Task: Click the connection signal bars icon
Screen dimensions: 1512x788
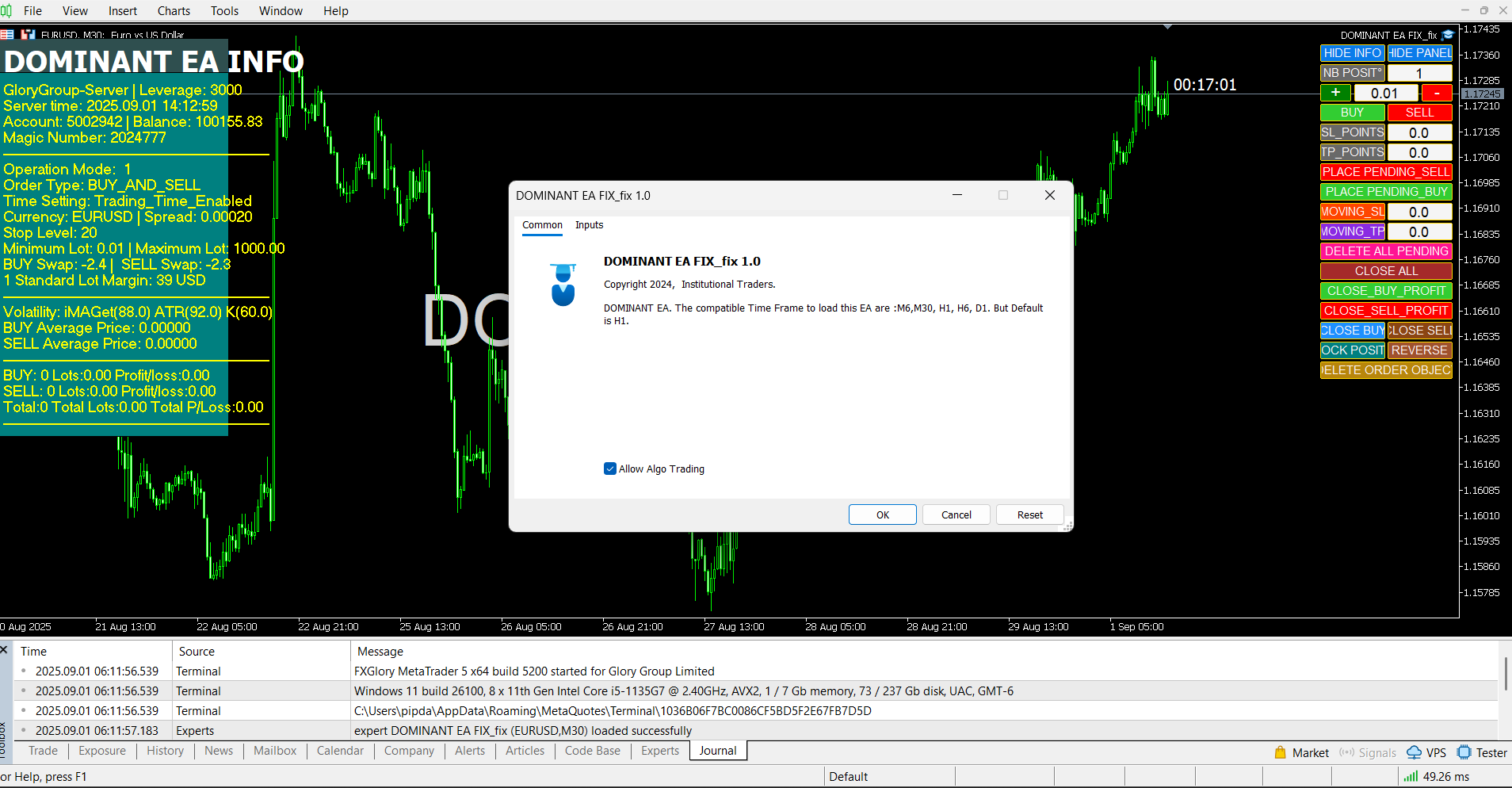Action: pyautogui.click(x=1411, y=776)
